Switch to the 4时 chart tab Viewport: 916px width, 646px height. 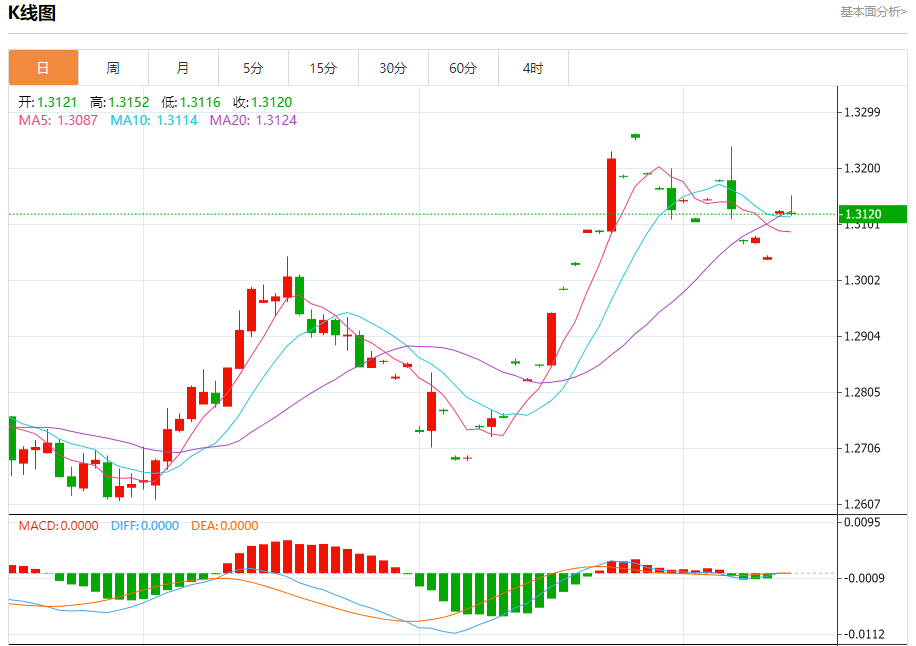533,68
